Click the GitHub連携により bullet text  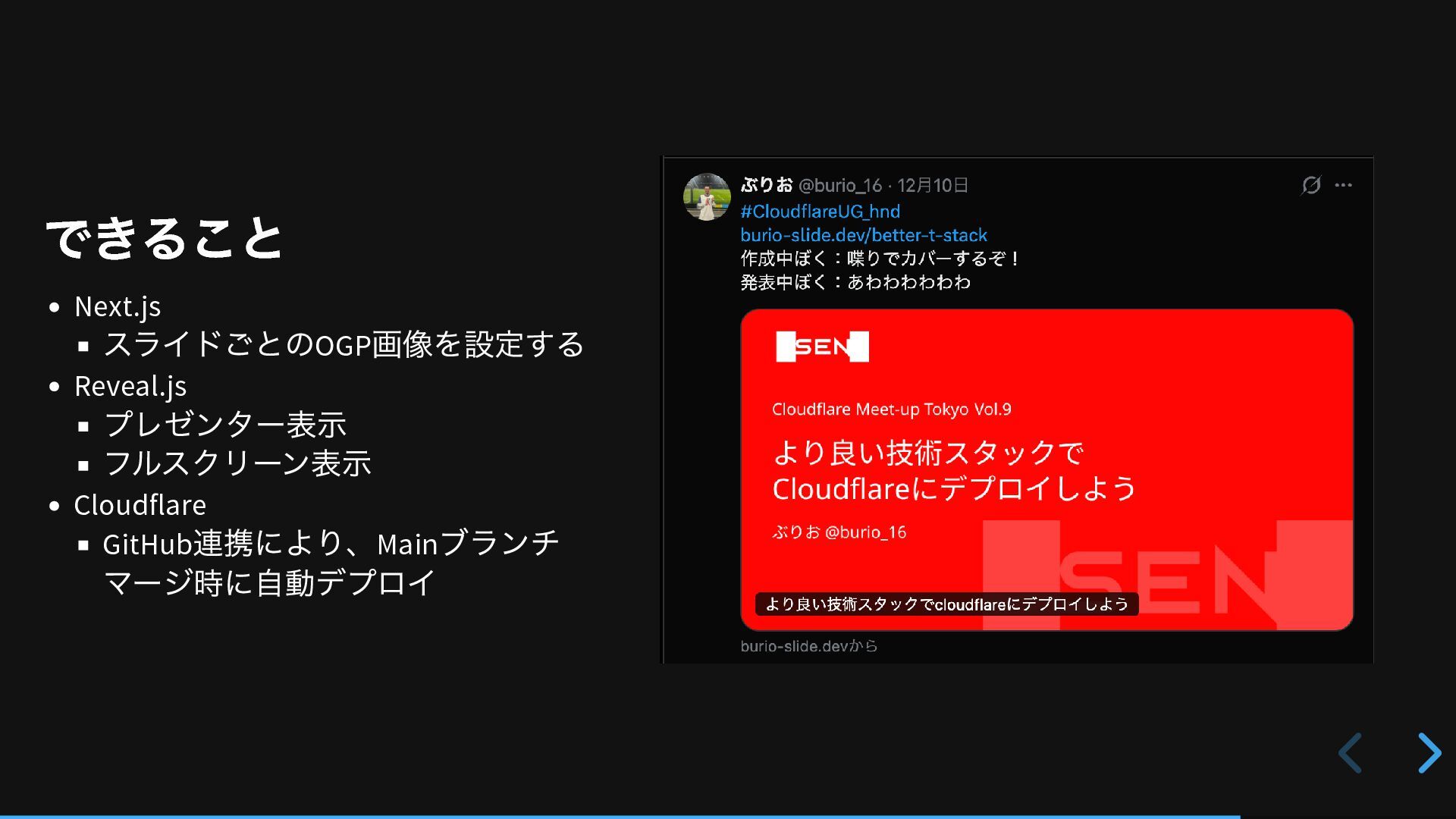point(331,563)
